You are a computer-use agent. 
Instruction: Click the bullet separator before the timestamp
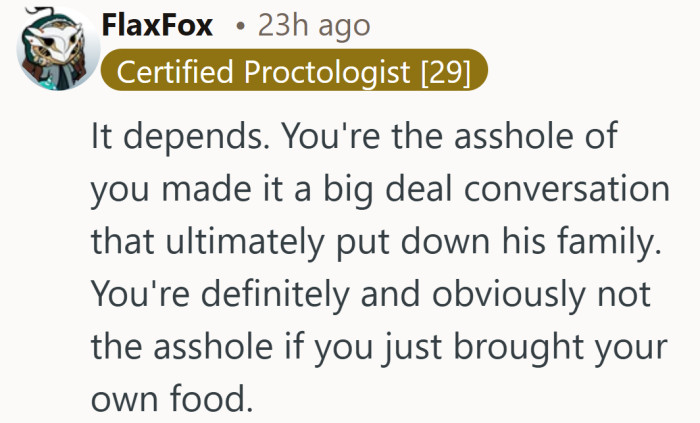[x=240, y=28]
